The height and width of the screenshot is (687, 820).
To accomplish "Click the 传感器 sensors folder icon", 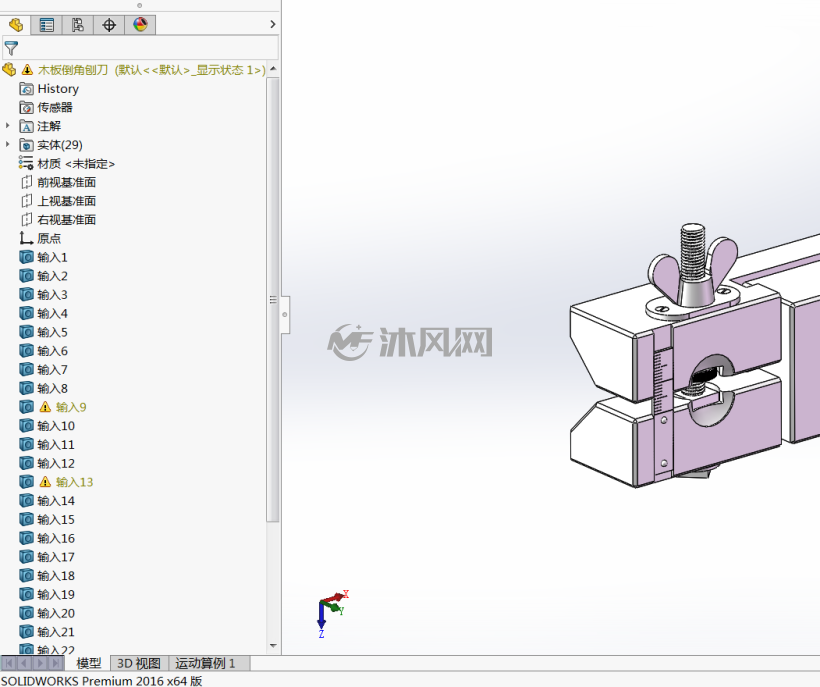I will [26, 108].
